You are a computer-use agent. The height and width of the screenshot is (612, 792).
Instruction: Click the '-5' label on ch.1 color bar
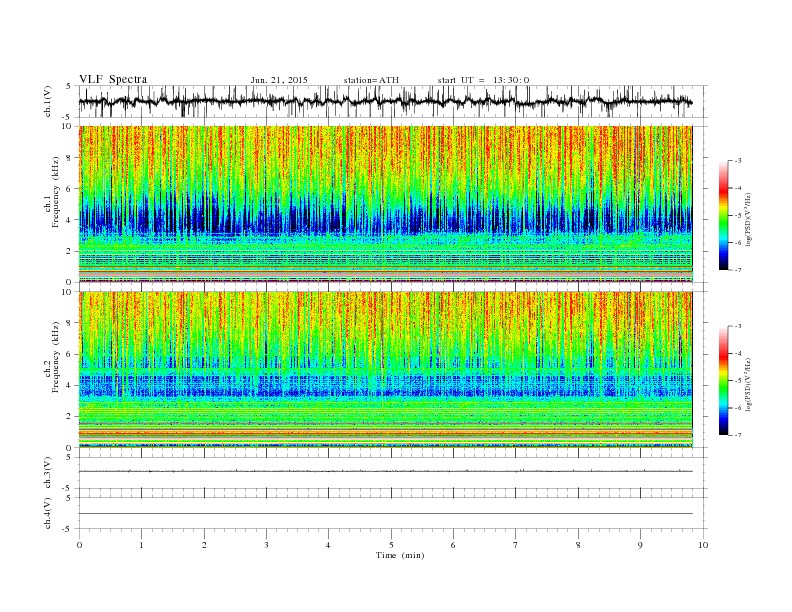(737, 216)
